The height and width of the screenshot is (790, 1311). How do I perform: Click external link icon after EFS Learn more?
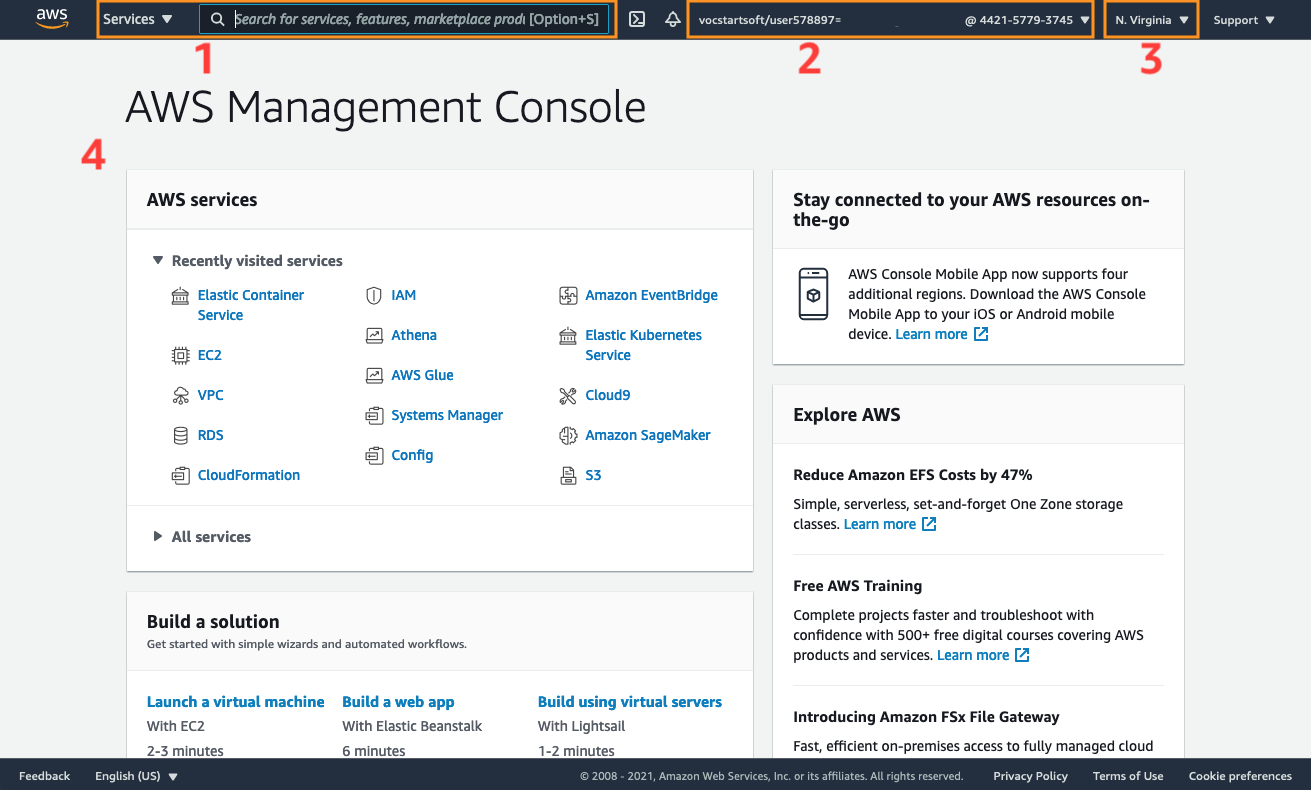click(929, 524)
